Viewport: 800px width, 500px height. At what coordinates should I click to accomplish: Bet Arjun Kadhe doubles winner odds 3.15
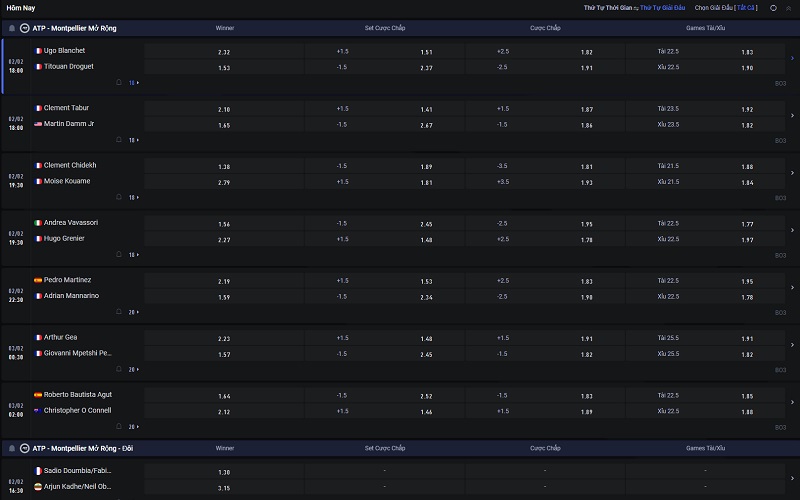[x=224, y=488]
